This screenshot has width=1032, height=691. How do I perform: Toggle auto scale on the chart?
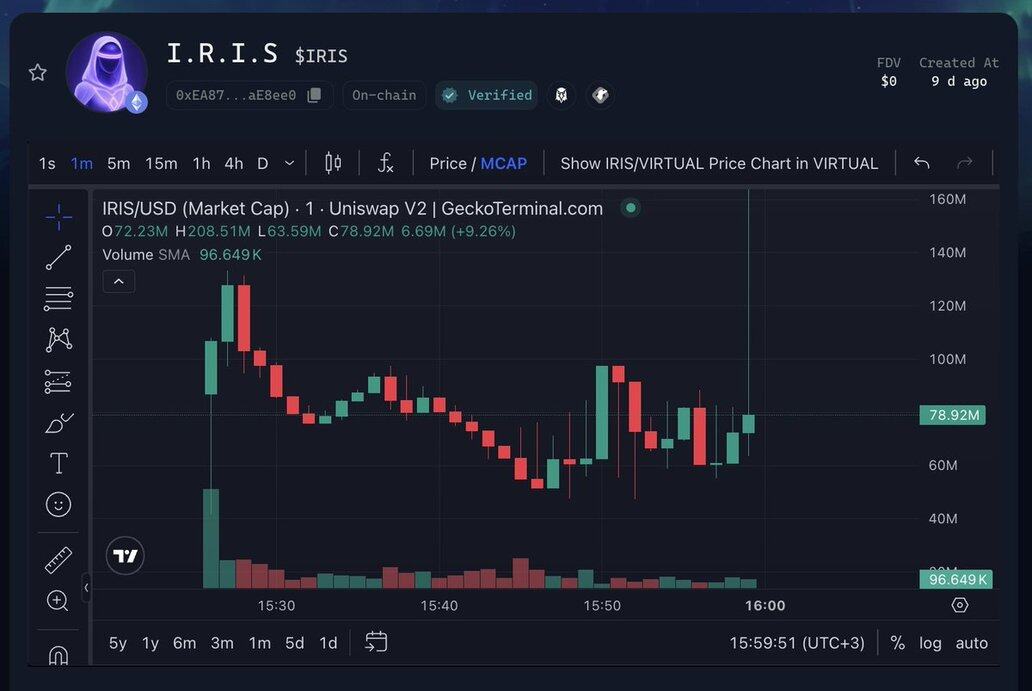point(971,643)
